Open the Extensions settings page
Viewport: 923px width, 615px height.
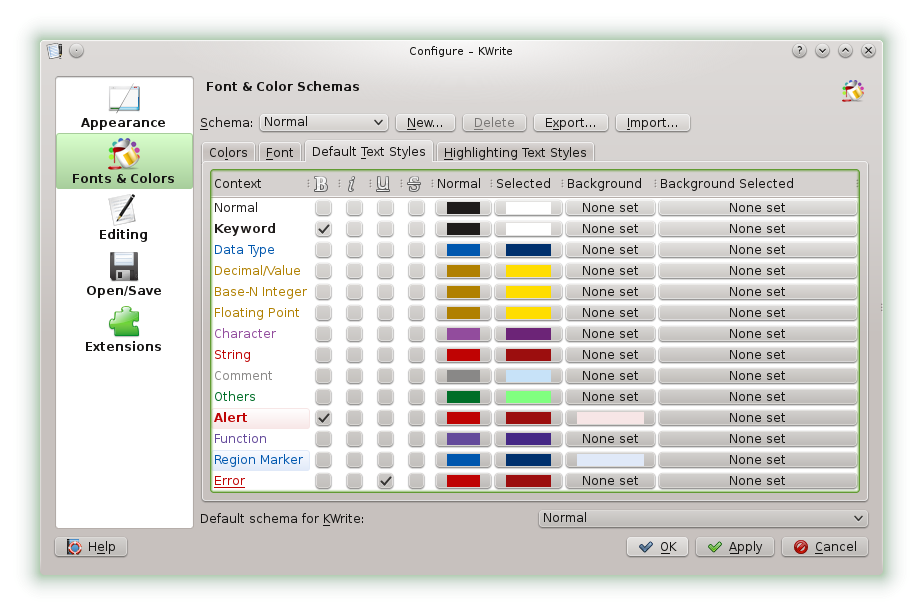click(x=124, y=330)
